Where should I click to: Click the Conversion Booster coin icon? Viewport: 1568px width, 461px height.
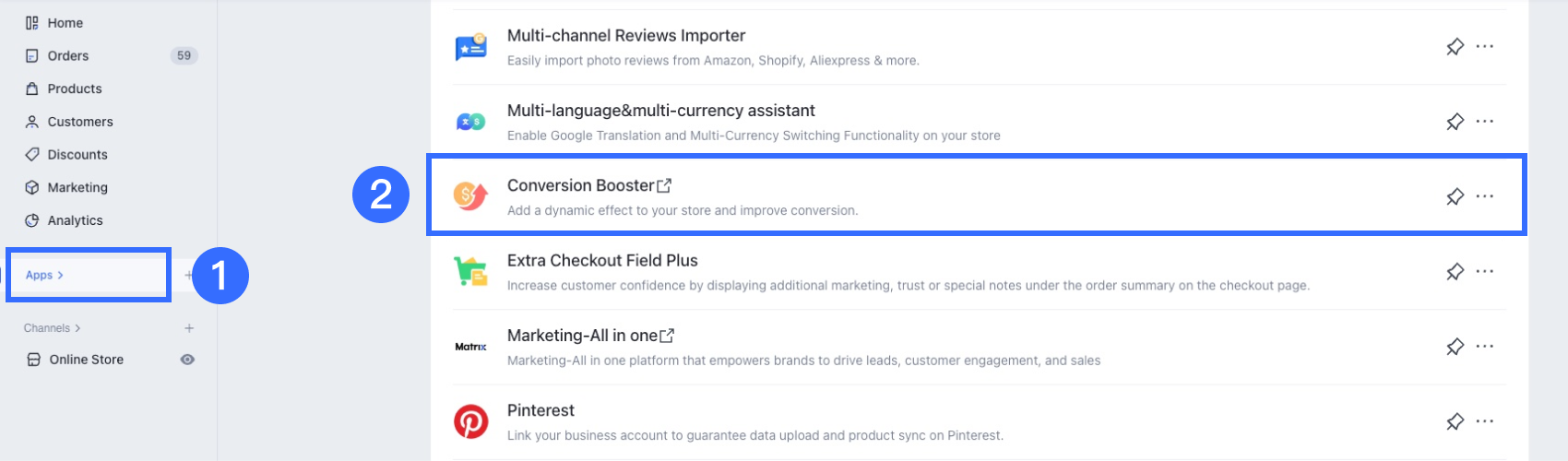tap(470, 195)
